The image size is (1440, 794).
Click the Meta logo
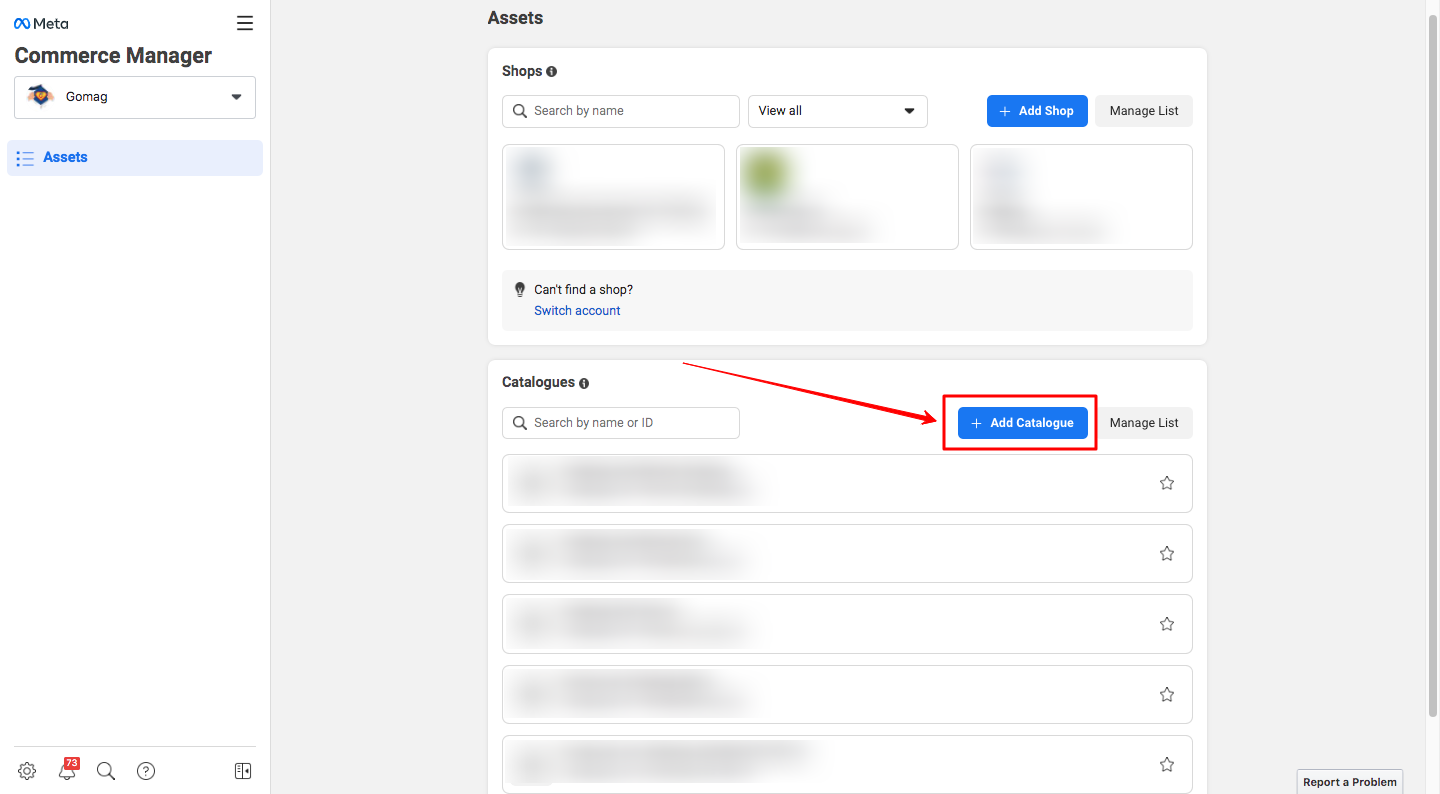(x=41, y=23)
